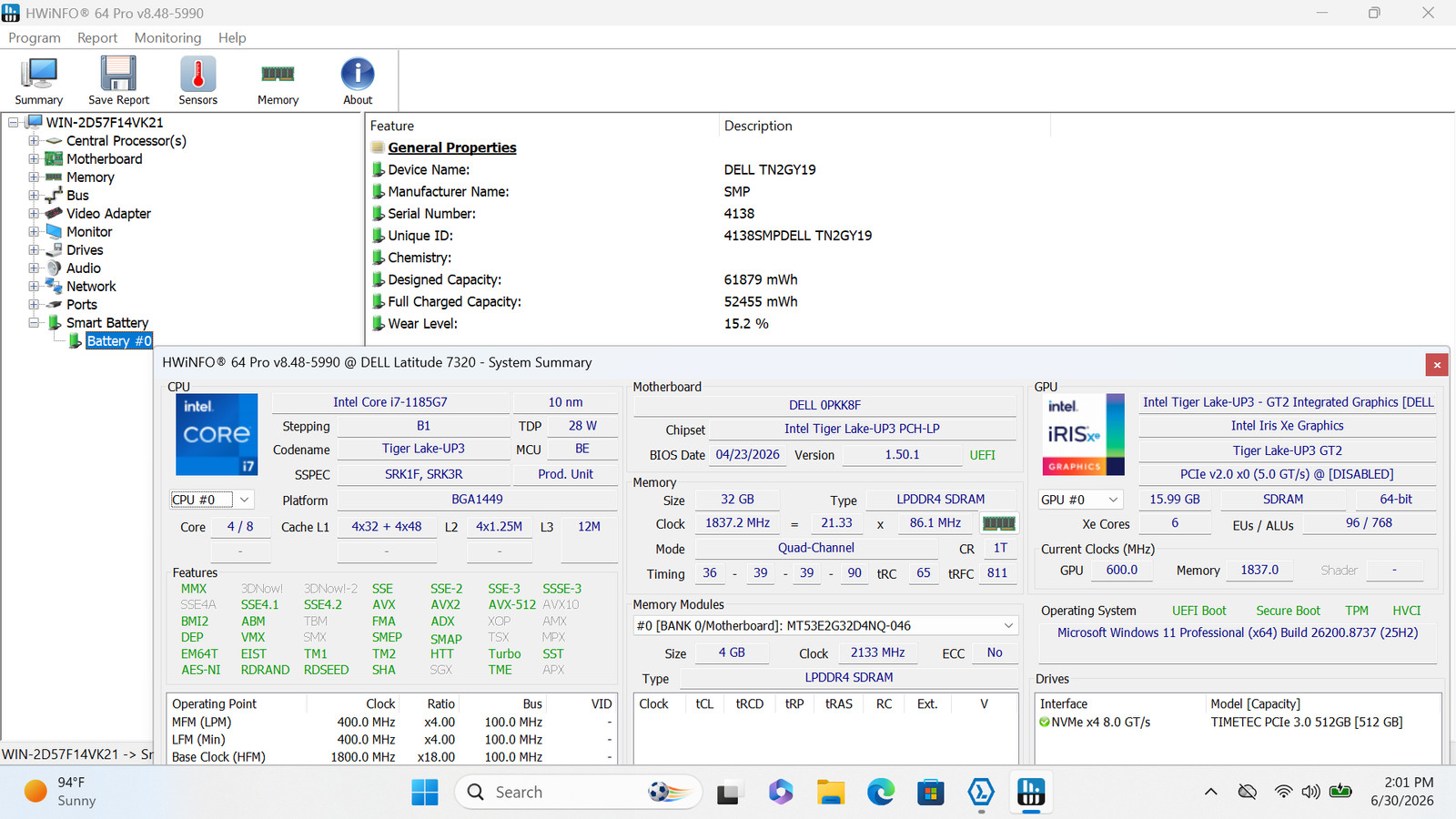
Task: Open the GPU #0 selector dropdown
Action: click(x=1080, y=500)
